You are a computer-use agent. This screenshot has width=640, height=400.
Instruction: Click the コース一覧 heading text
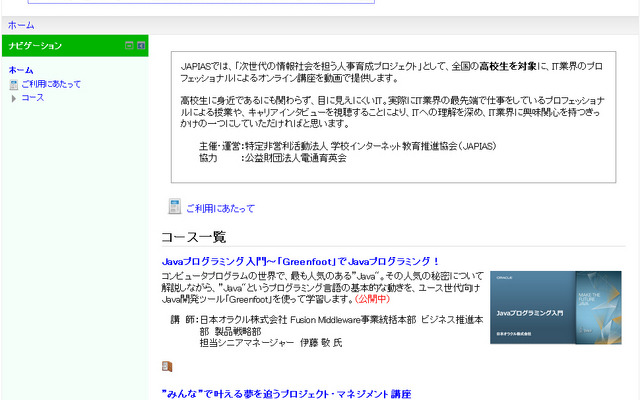click(x=193, y=237)
